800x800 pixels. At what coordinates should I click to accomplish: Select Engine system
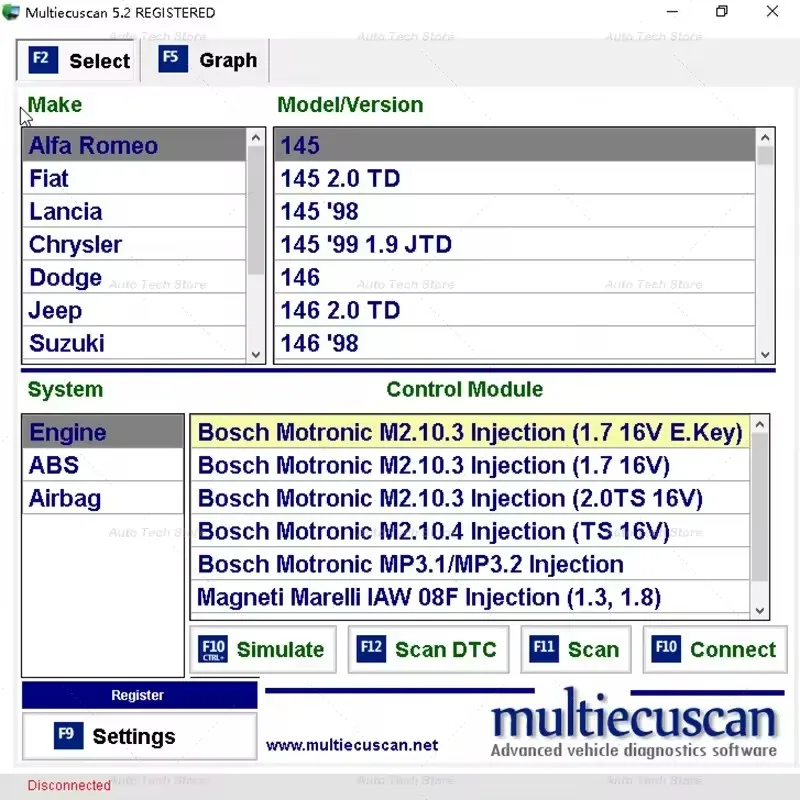point(103,432)
